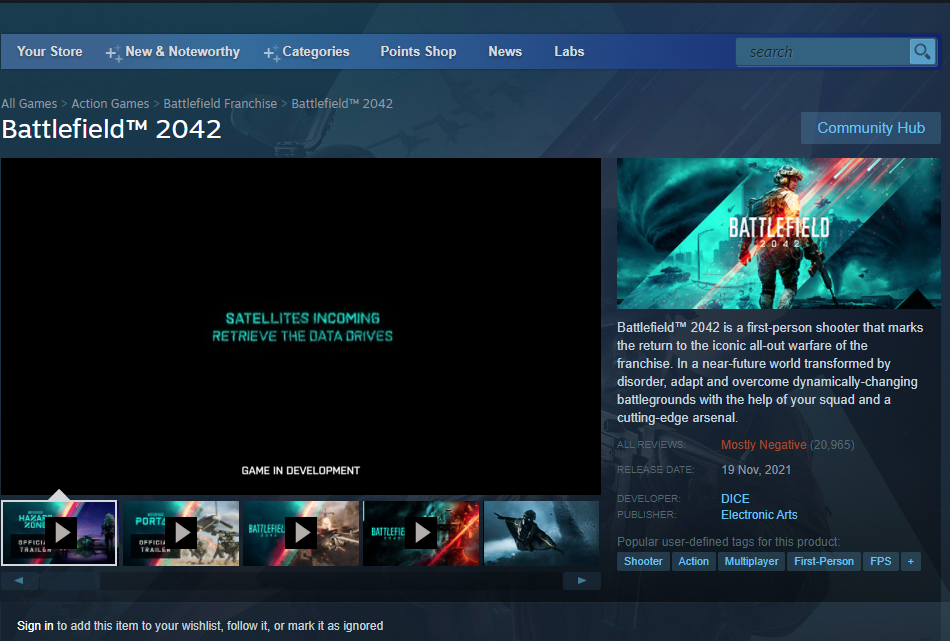Play the third trailer thumbnail with helicopter
Viewport: 950px width, 641px height.
pyautogui.click(x=301, y=533)
